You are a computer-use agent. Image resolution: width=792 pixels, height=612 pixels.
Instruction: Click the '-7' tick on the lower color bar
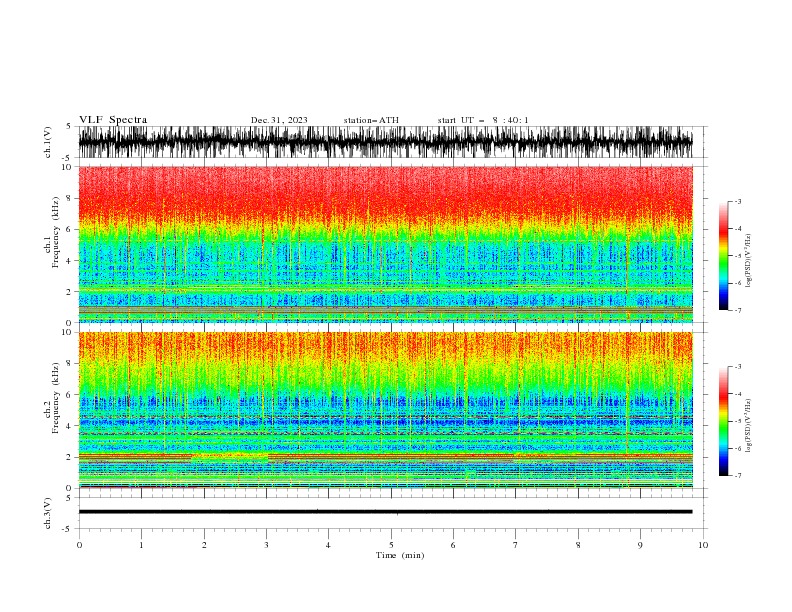737,475
